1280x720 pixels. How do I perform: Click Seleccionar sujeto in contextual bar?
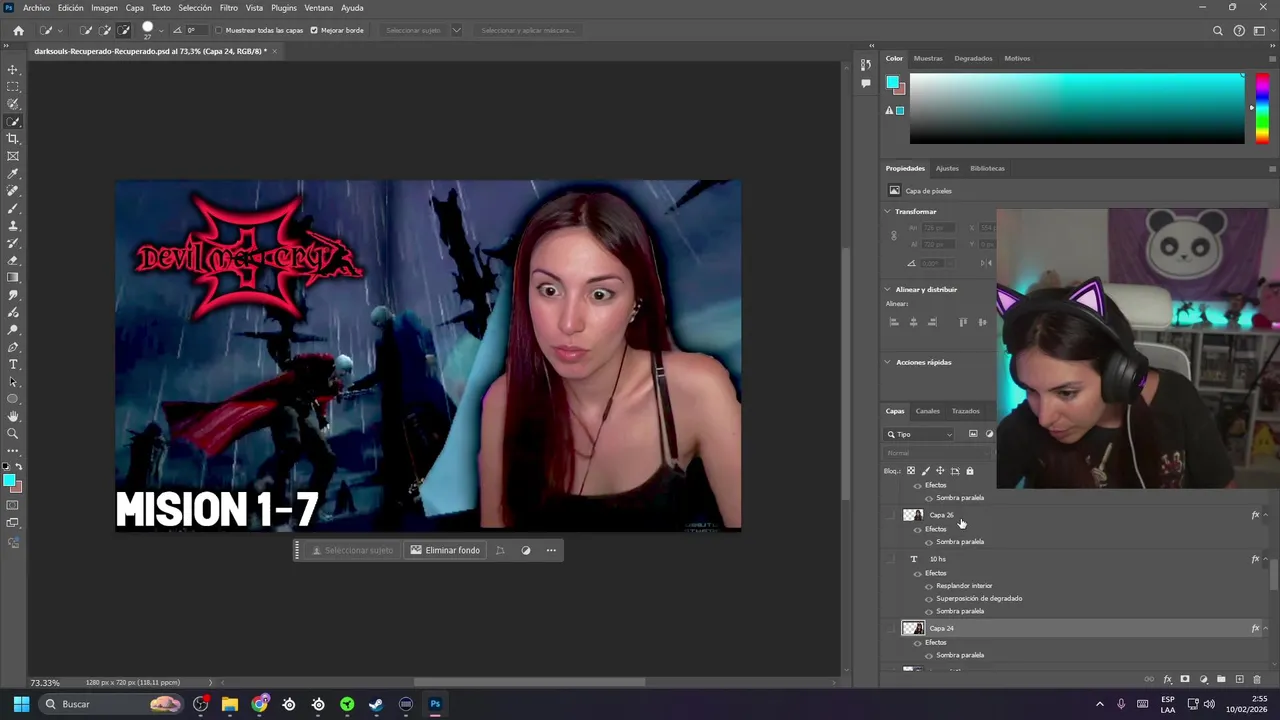point(351,550)
